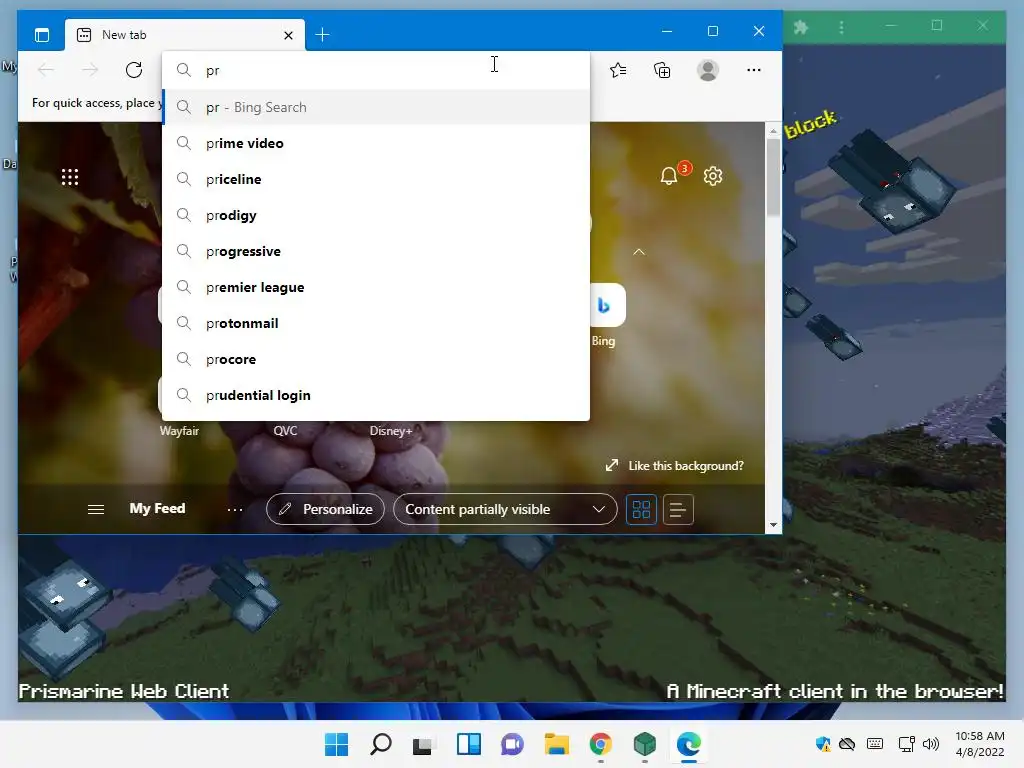Open Windows Start button
This screenshot has height=768, width=1024.
coord(336,744)
